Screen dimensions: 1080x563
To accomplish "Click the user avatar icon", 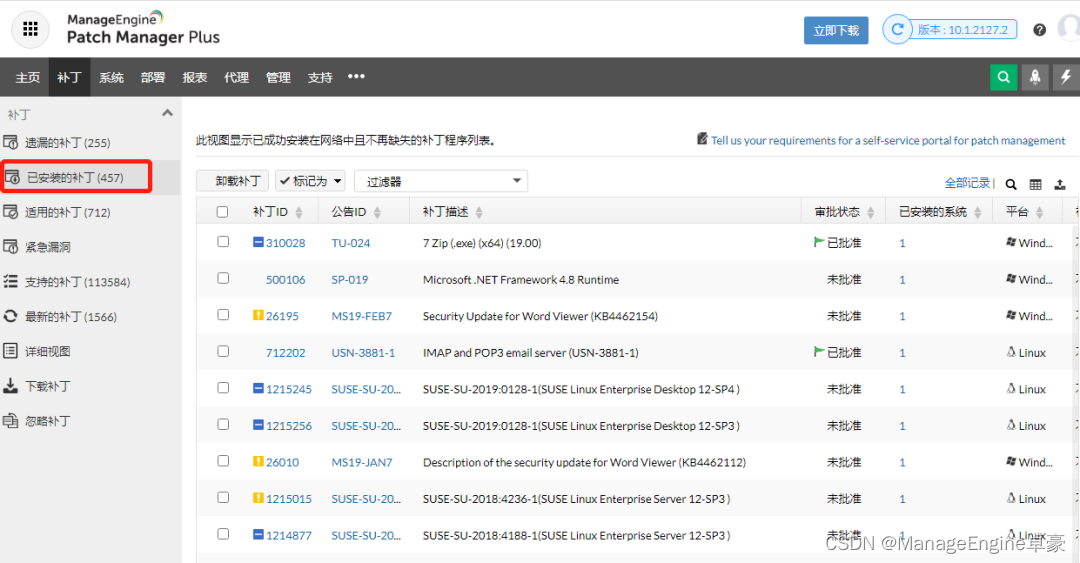I will point(1069,29).
